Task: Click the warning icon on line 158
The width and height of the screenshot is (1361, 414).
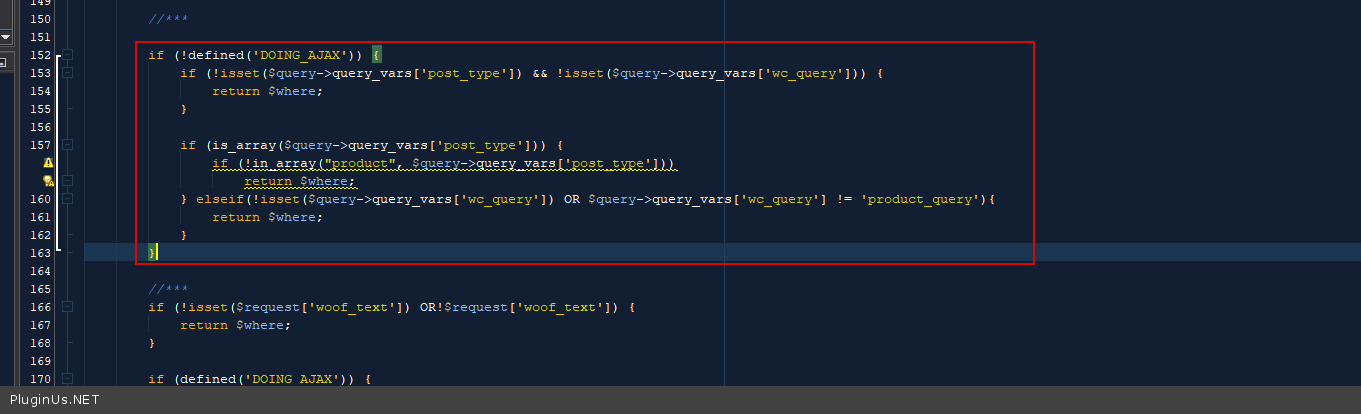Action: click(x=47, y=163)
